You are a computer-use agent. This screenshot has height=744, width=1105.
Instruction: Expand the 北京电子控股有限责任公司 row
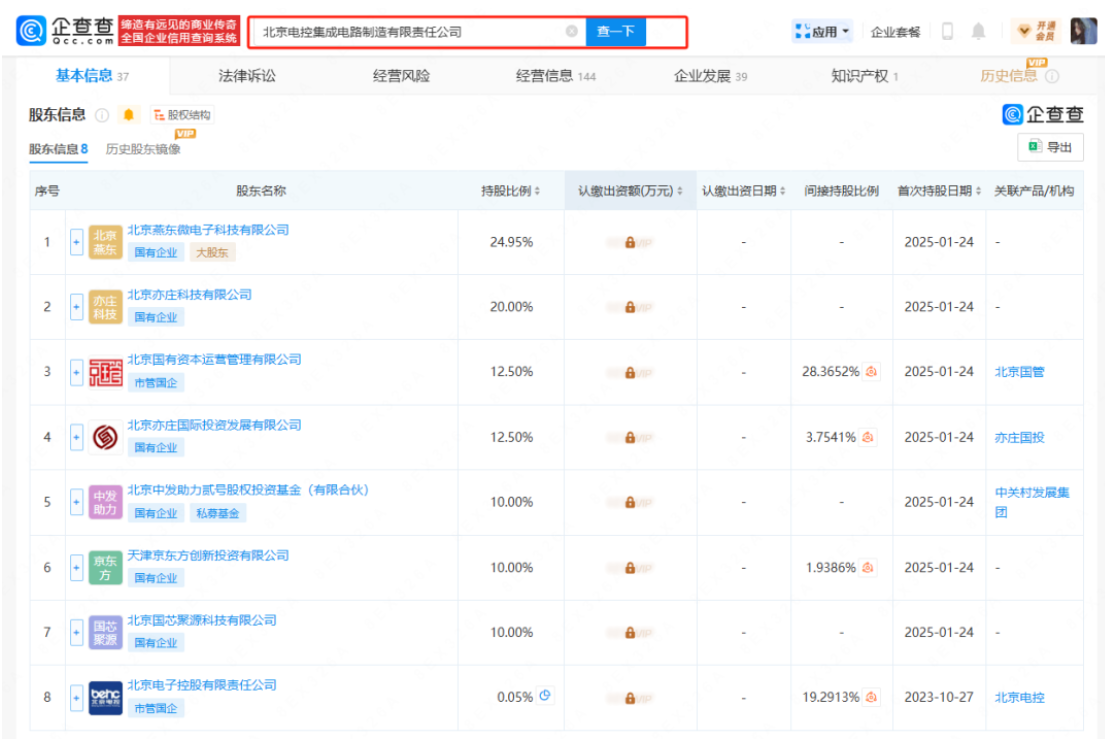(x=76, y=698)
